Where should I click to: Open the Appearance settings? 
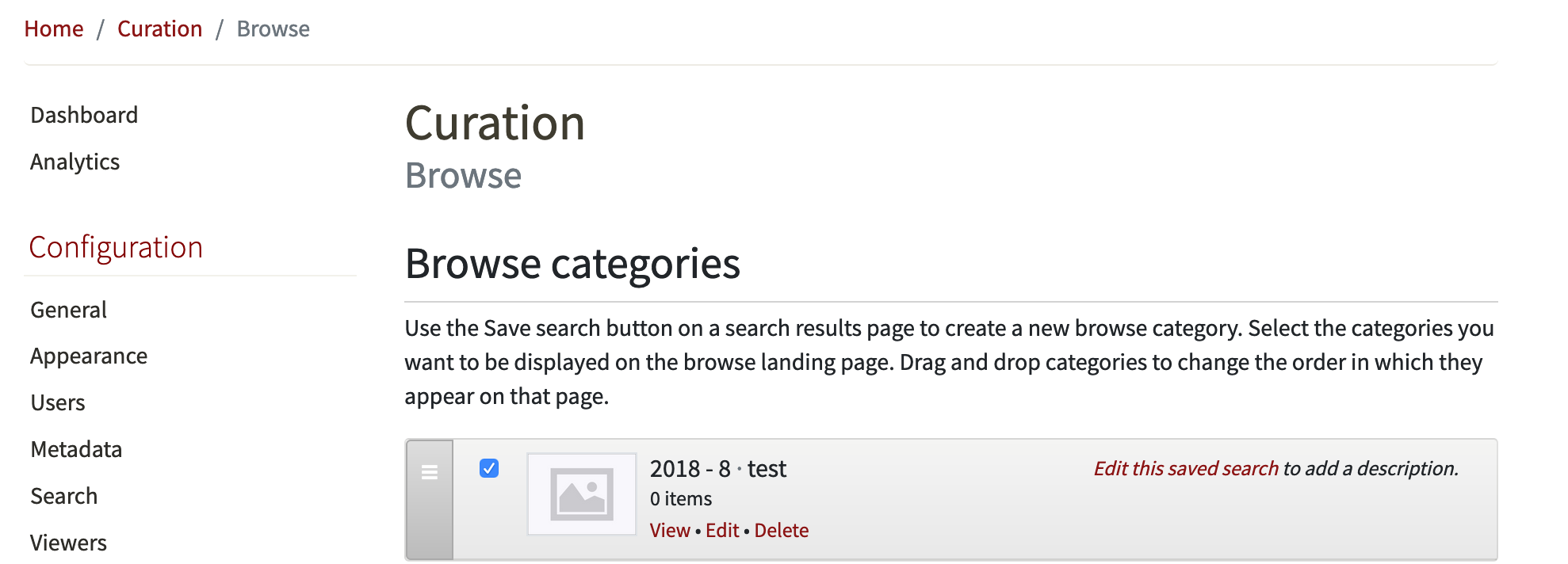(x=88, y=356)
